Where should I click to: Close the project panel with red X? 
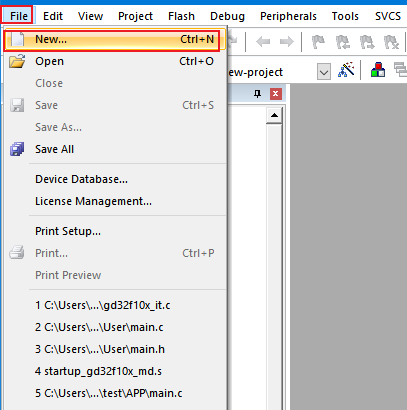(x=275, y=94)
